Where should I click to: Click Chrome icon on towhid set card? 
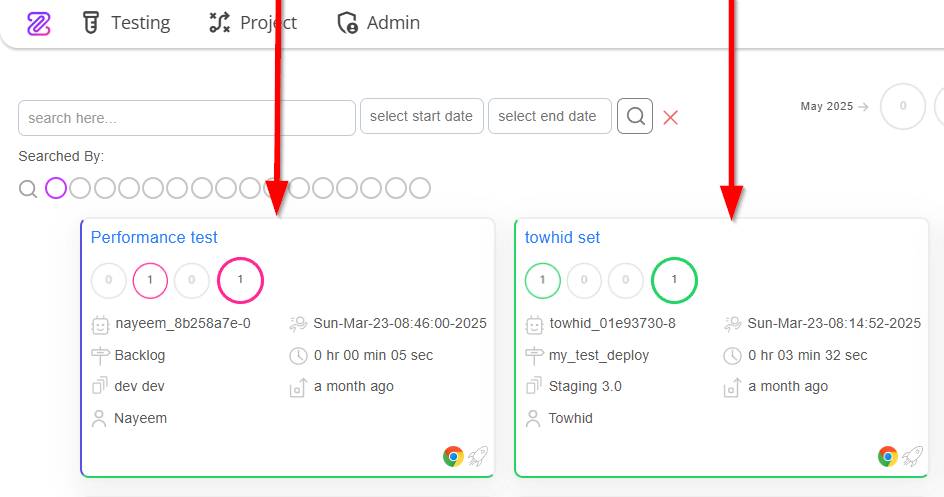tap(887, 457)
